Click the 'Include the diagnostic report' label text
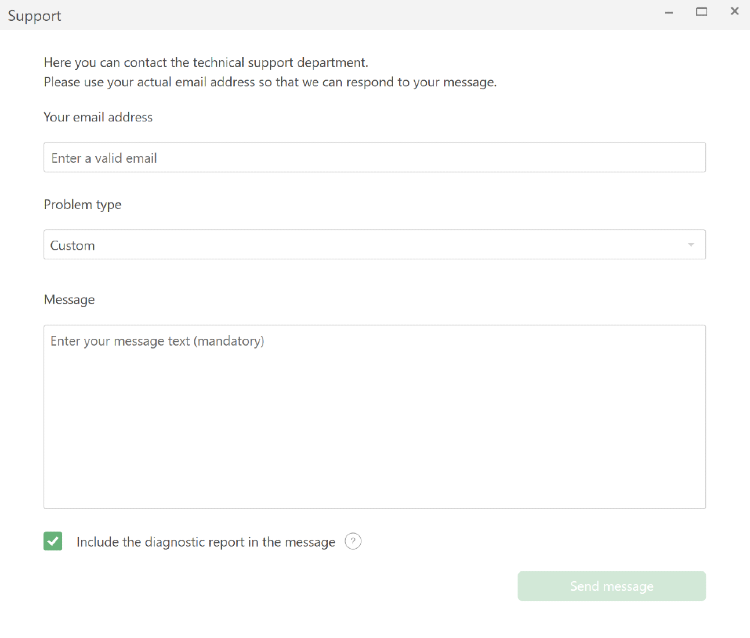 click(206, 542)
